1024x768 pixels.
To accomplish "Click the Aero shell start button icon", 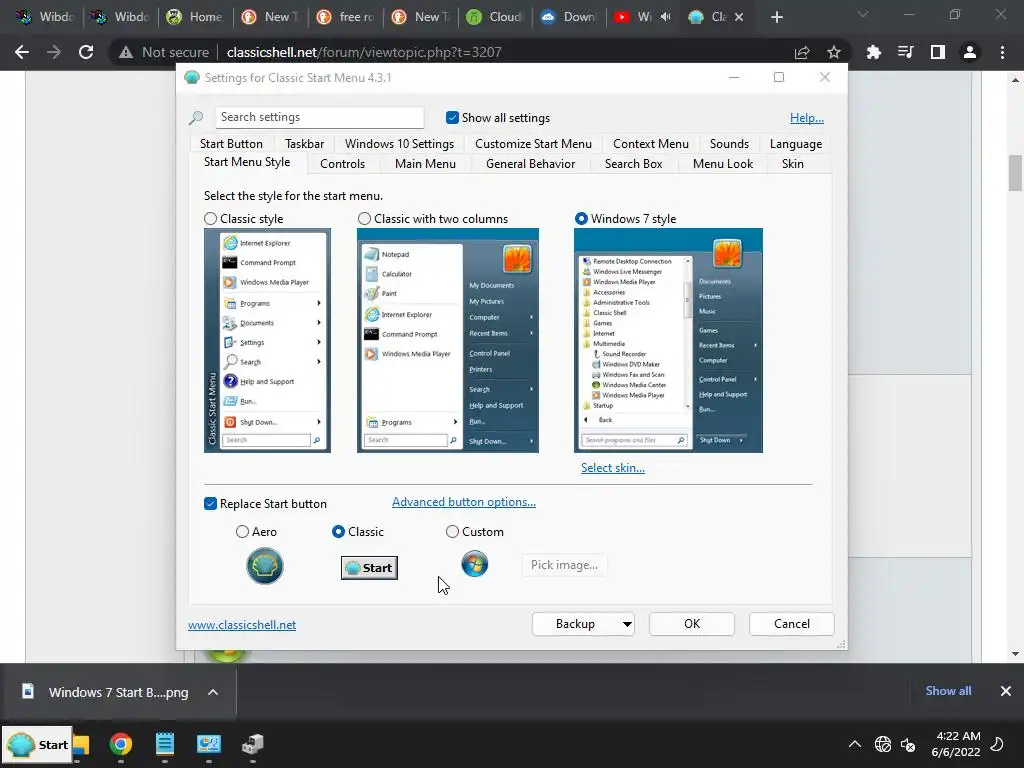I will point(264,566).
